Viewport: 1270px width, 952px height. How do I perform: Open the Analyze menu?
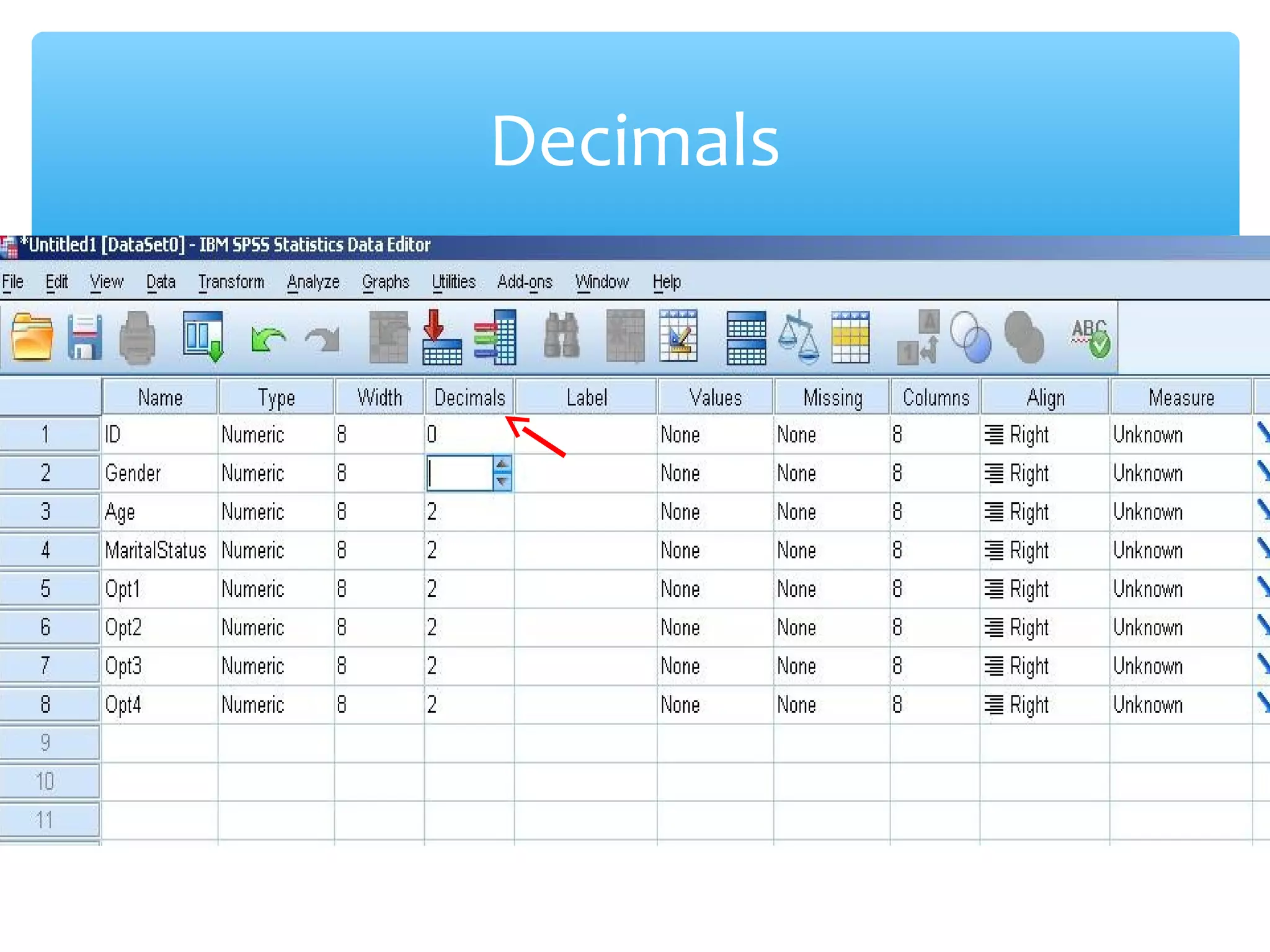tap(313, 282)
